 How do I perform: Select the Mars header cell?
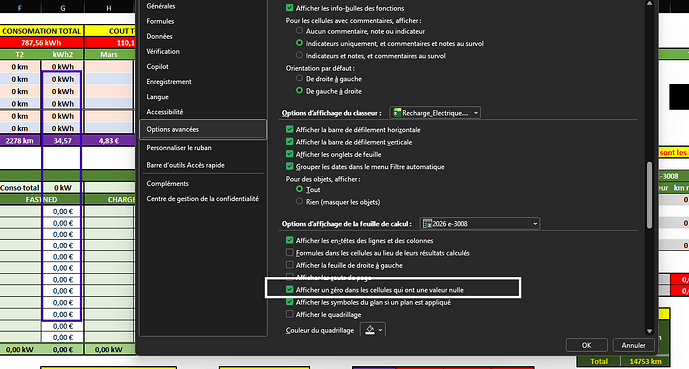click(x=109, y=54)
